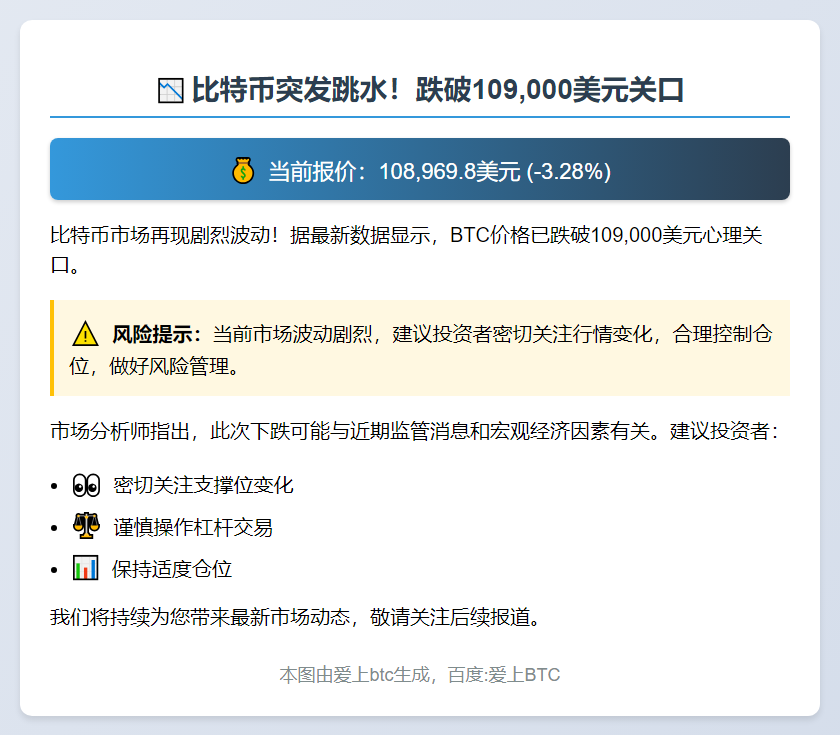This screenshot has width=840, height=735.
Task: Click the first bullet point marker in the list
Action: click(x=55, y=486)
